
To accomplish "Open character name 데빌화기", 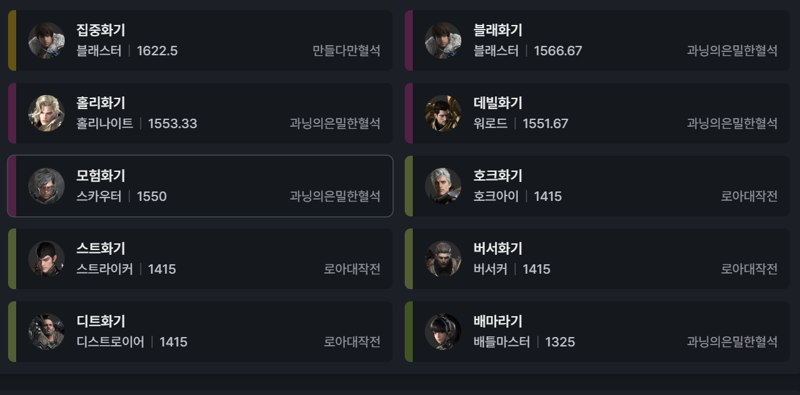I will tap(497, 103).
